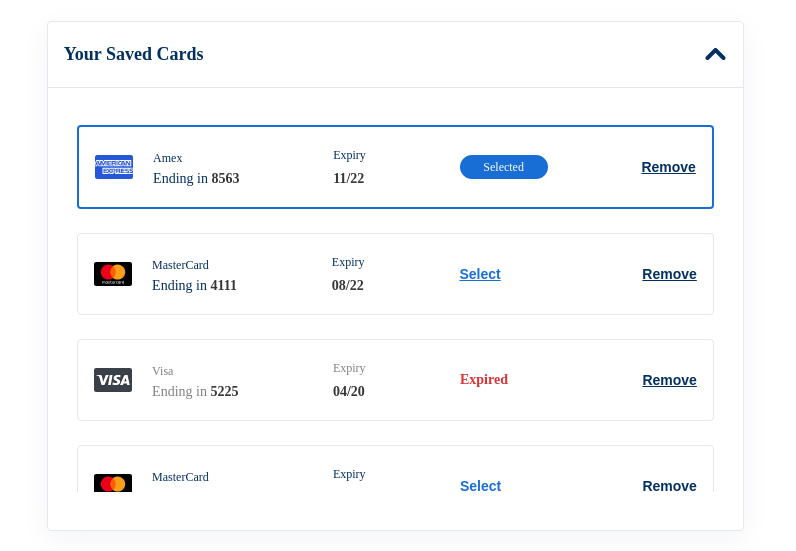This screenshot has width=796, height=551.
Task: Click the text Ending in 4111
Action: coord(194,285)
